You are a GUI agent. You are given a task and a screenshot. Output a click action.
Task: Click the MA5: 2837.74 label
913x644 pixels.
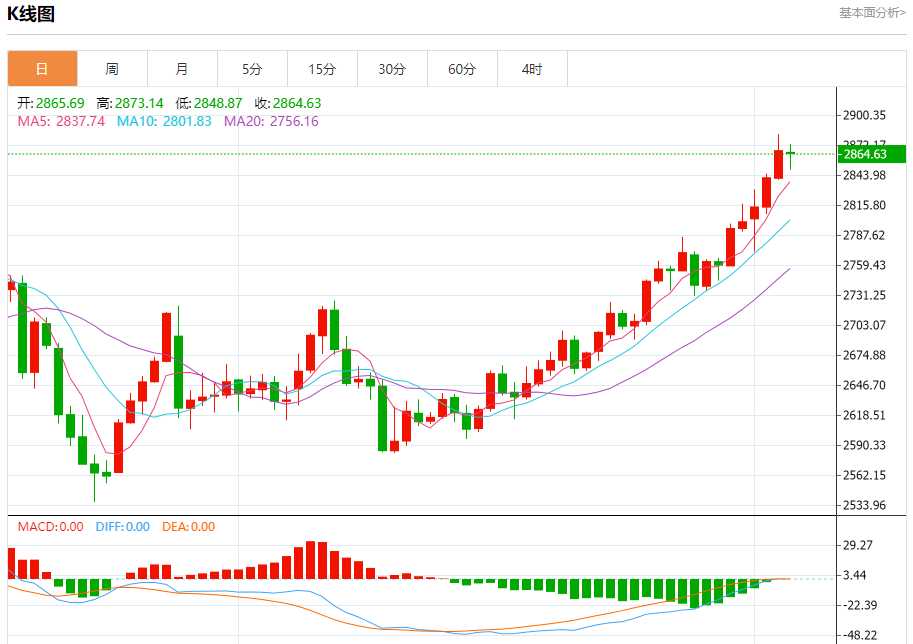(61, 121)
